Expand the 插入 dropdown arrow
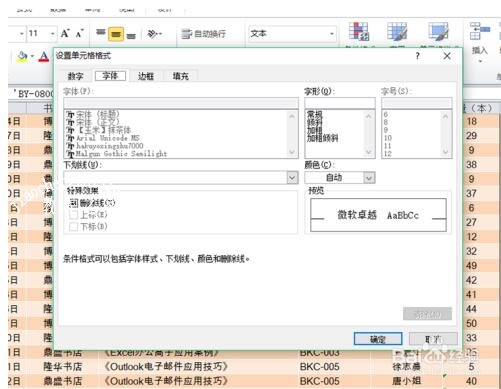 (x=480, y=61)
